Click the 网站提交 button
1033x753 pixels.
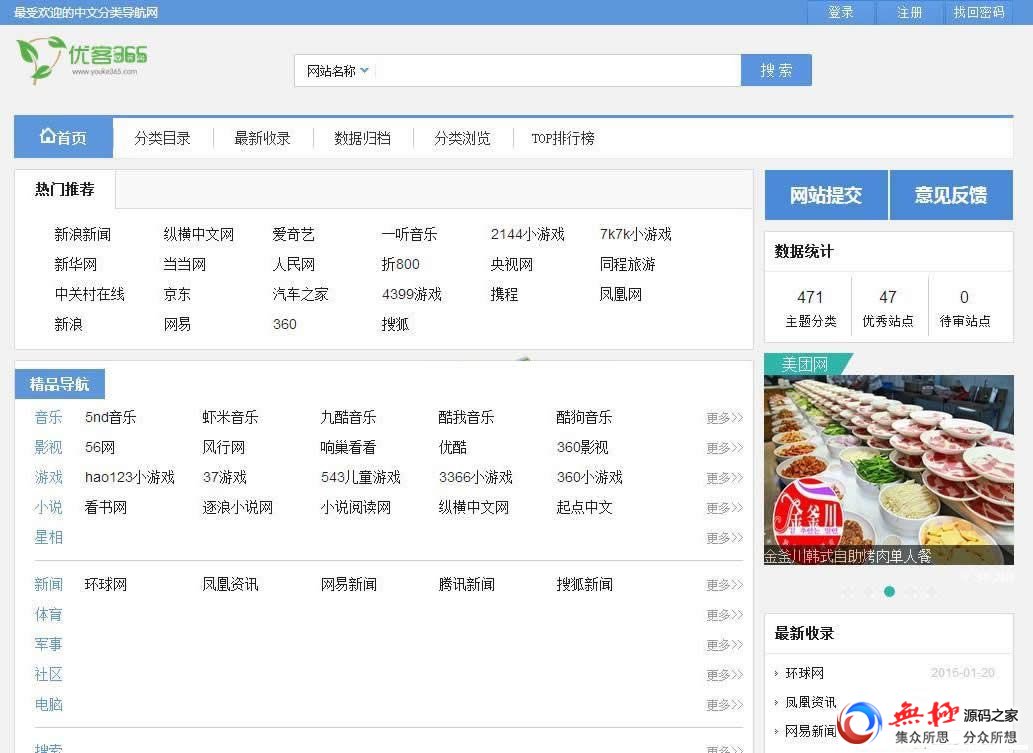[x=826, y=195]
